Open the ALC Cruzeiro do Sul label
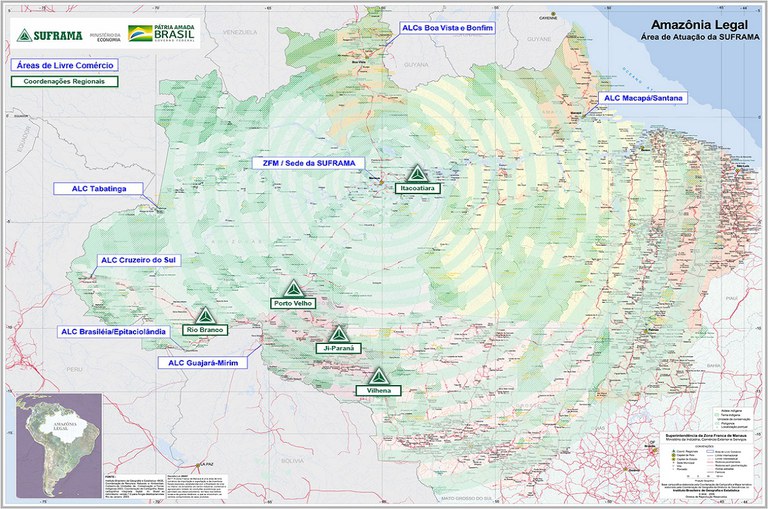The width and height of the screenshot is (768, 509). click(137, 260)
